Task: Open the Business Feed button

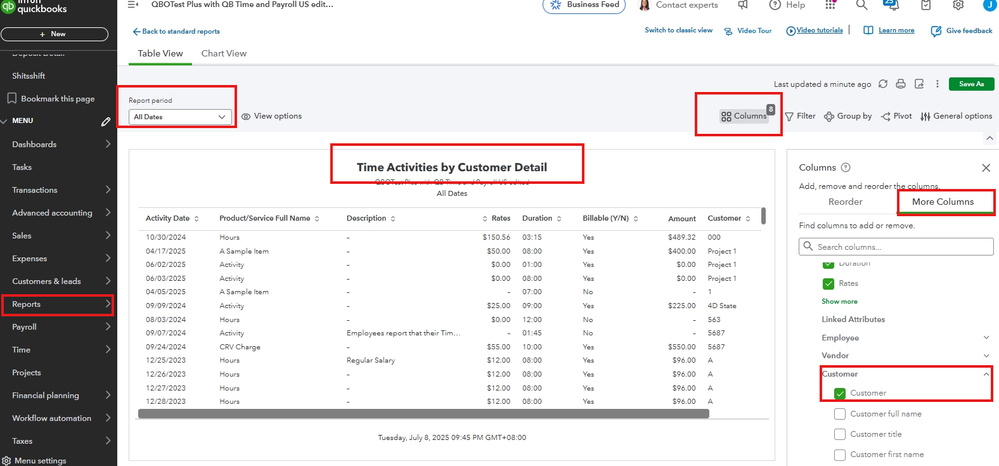Action: pos(584,5)
